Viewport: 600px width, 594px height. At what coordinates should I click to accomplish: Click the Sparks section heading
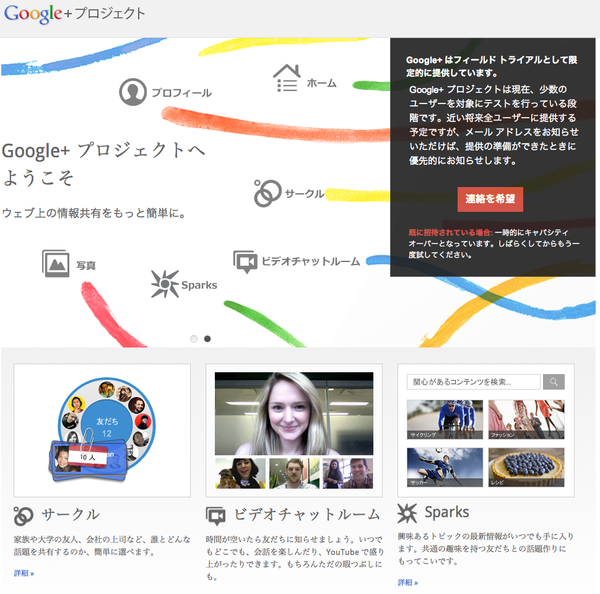tap(447, 512)
